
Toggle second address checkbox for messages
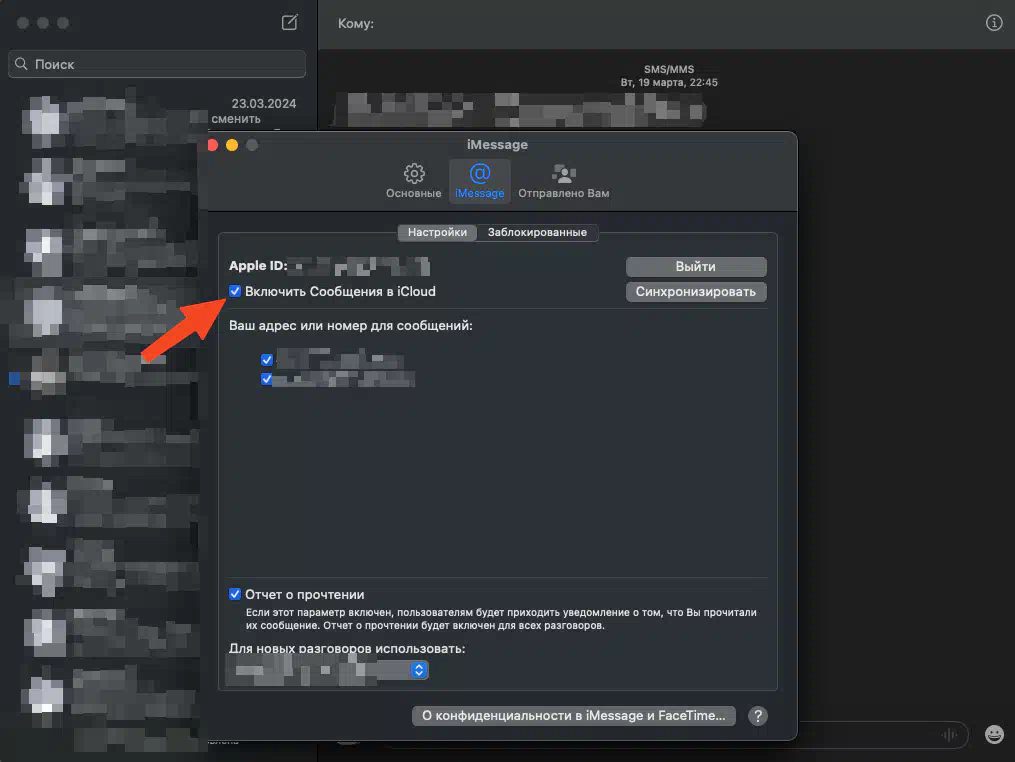point(267,379)
